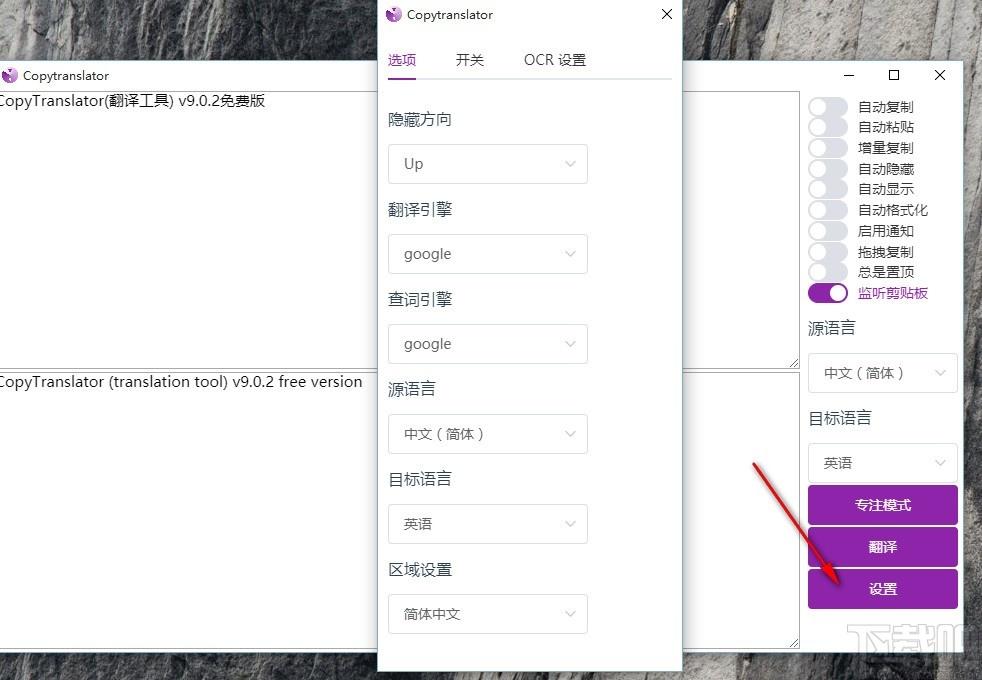Open the 翻译引擎 dropdown showing google
Image resolution: width=982 pixels, height=680 pixels.
(488, 254)
